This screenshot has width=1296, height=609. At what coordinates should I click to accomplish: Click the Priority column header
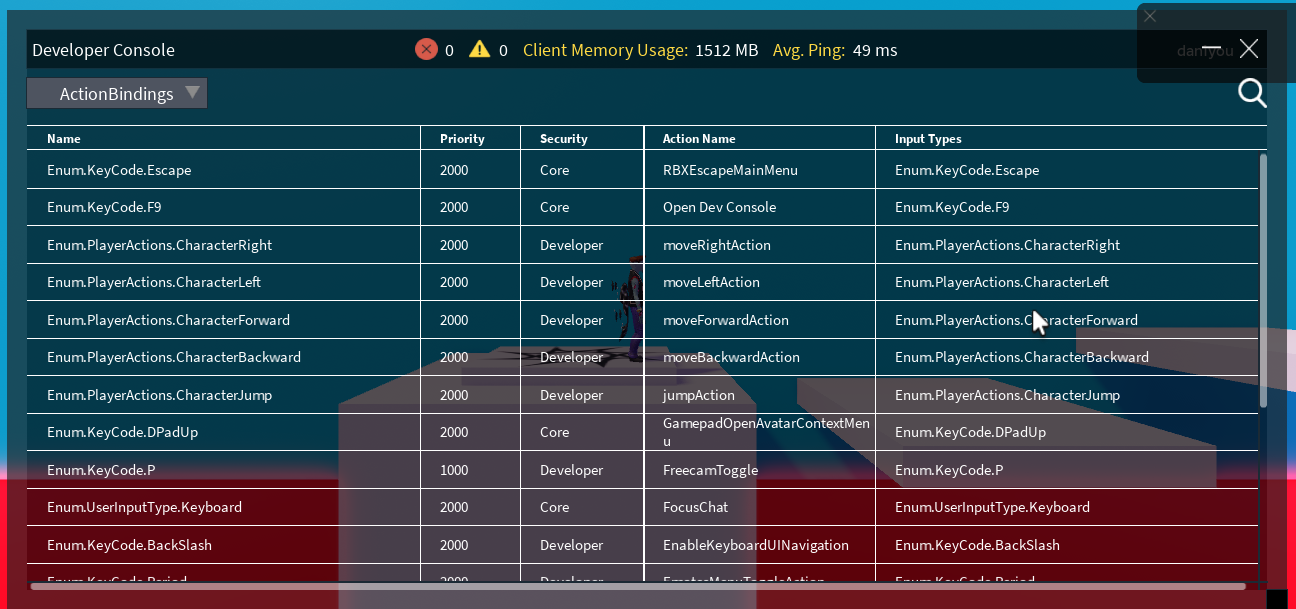click(462, 139)
